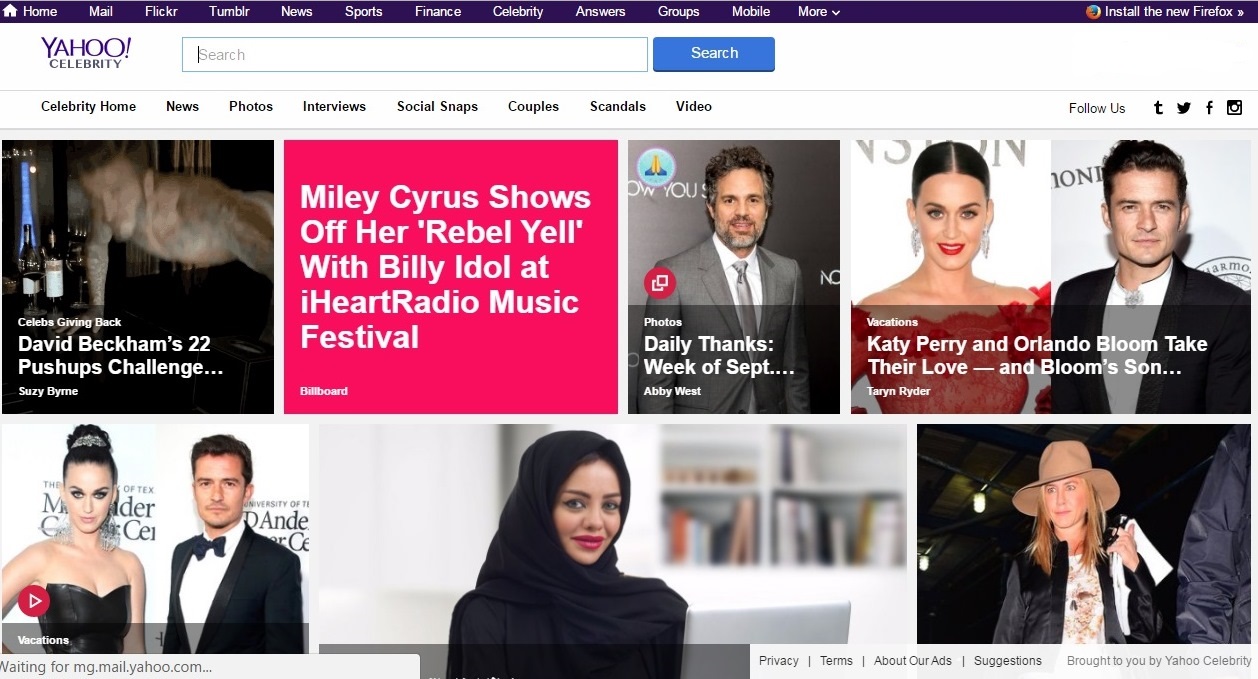Click the Firefox logo icon
This screenshot has width=1258, height=679.
click(1093, 12)
